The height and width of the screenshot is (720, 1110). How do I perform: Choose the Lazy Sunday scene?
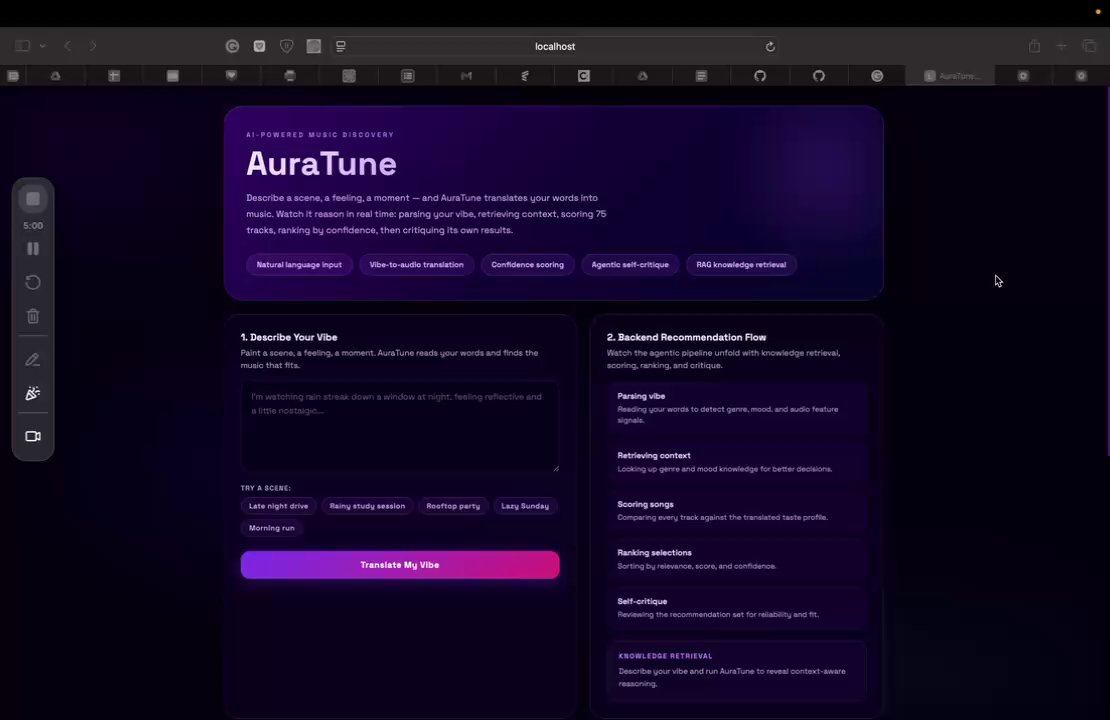click(x=525, y=506)
